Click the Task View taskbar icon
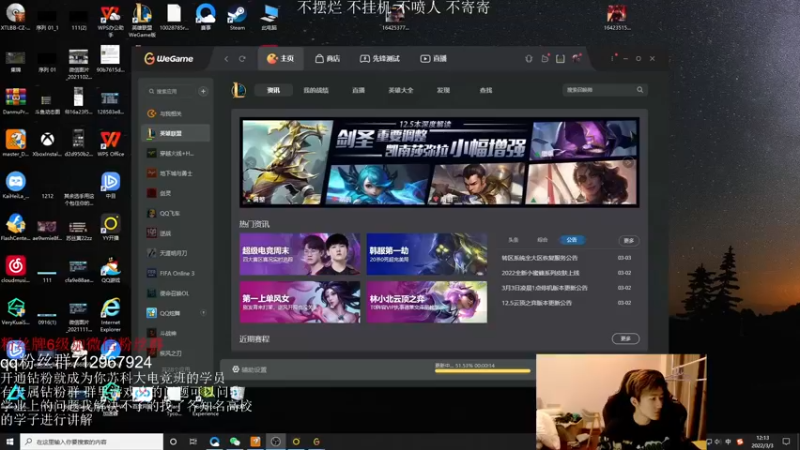This screenshot has width=800, height=450. point(193,441)
